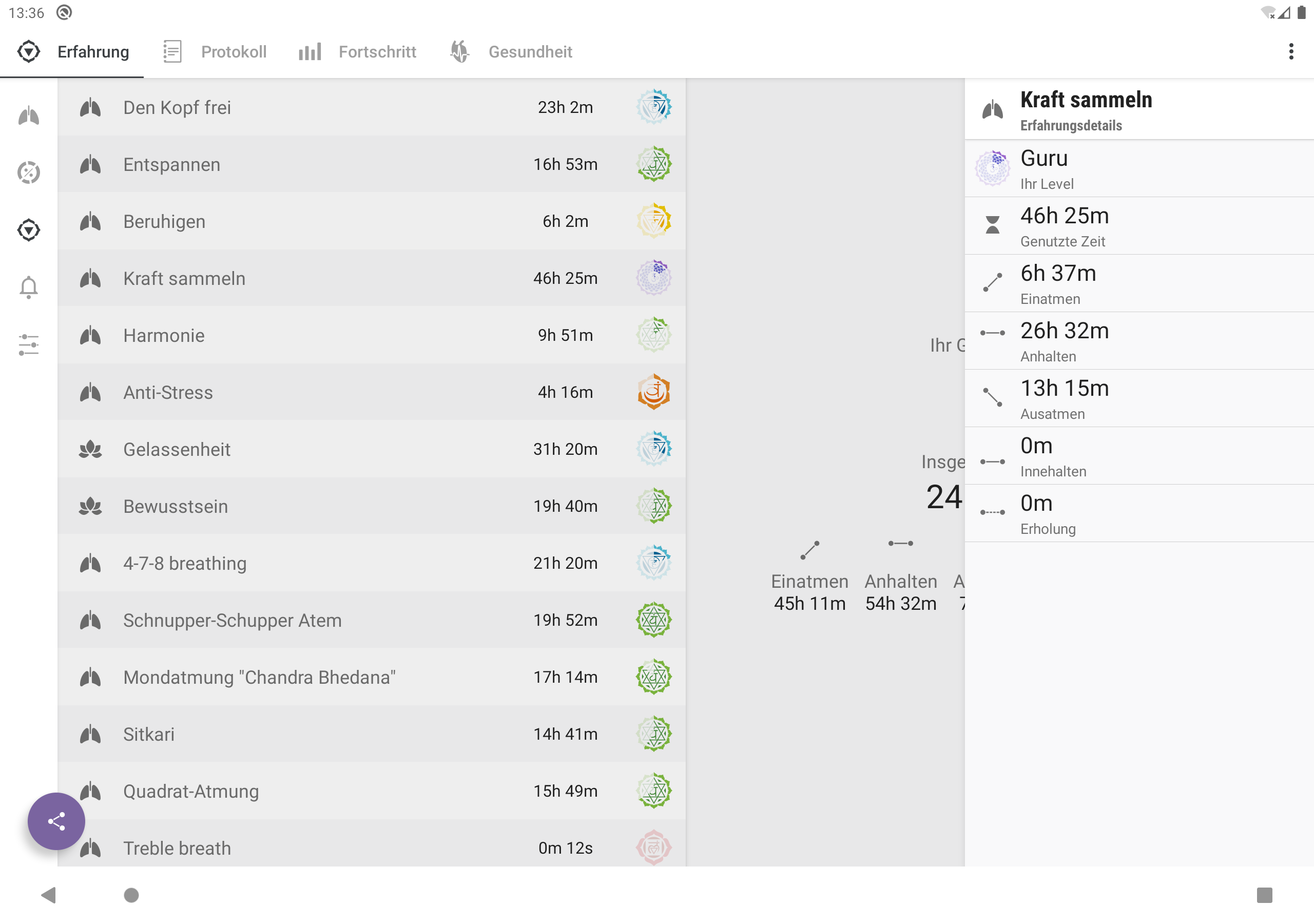Tap the pink Treble breath chakra badge
1314x924 pixels.
653,848
